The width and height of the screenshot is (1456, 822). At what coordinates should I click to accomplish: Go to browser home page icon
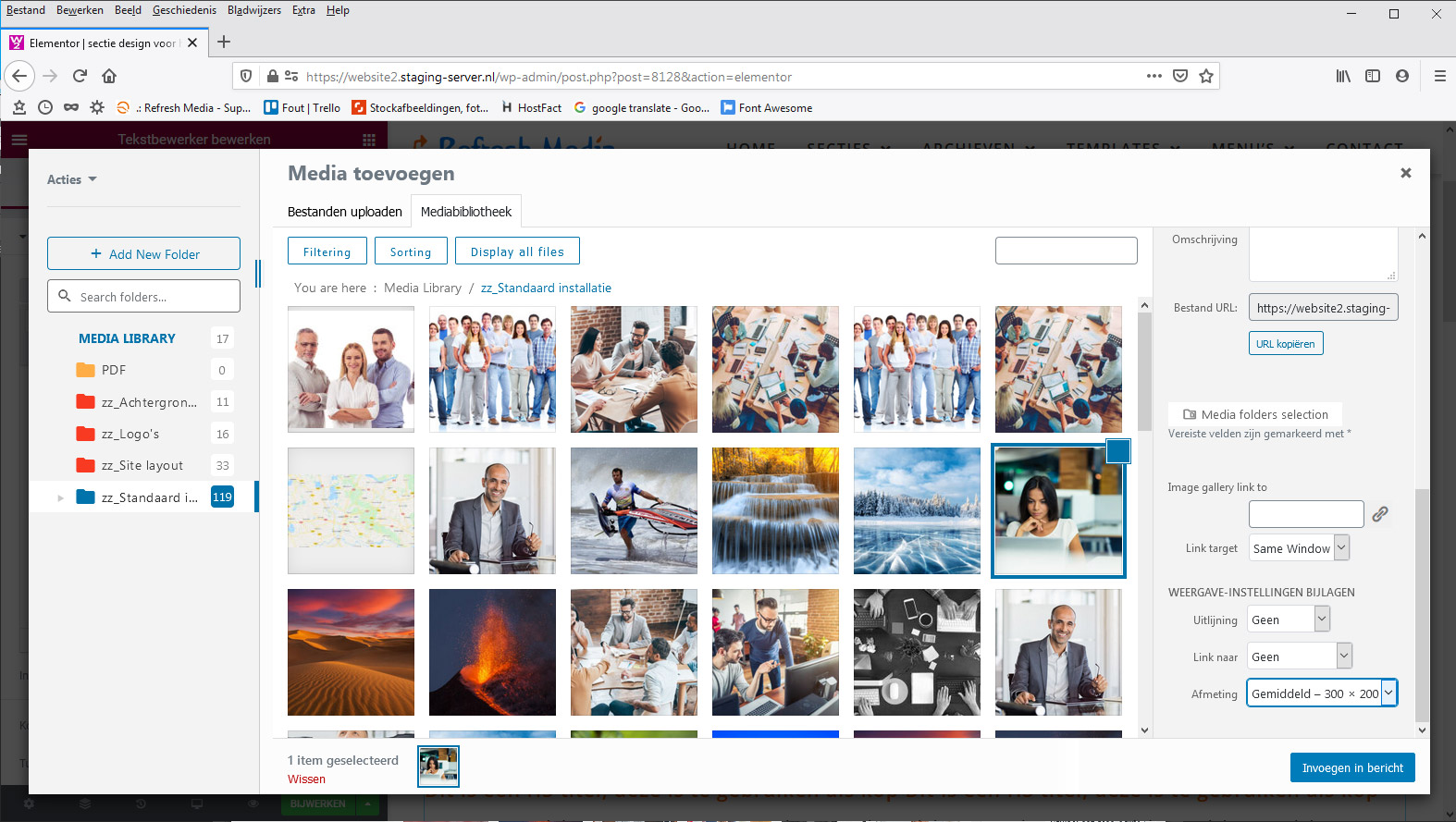pos(109,76)
